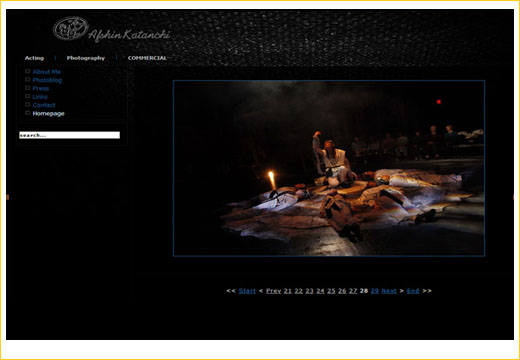Jump to End of gallery pagination
This screenshot has width=520, height=360.
(413, 291)
